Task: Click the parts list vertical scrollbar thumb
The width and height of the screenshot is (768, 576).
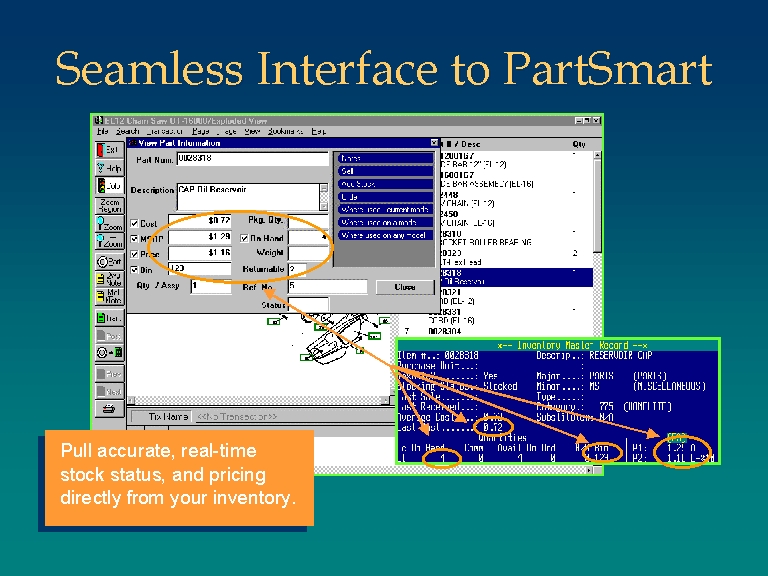Action: 597,206
